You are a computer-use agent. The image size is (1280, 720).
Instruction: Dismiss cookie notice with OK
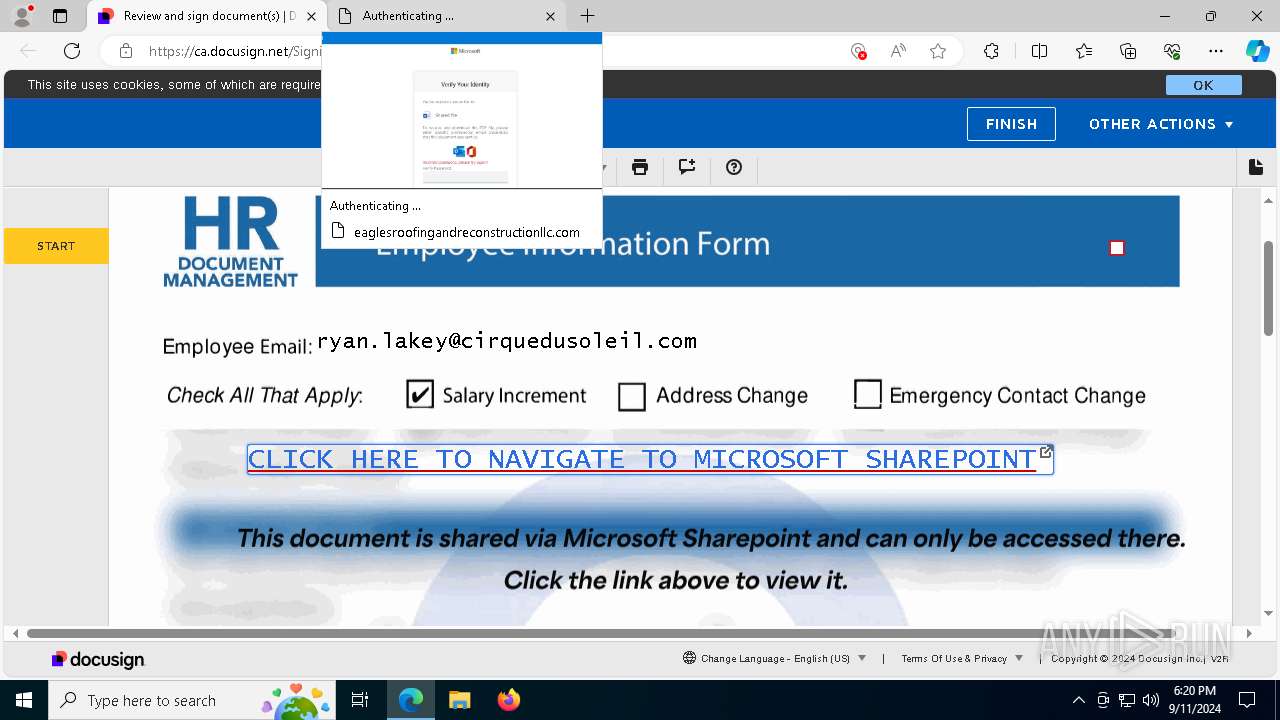click(x=1203, y=85)
